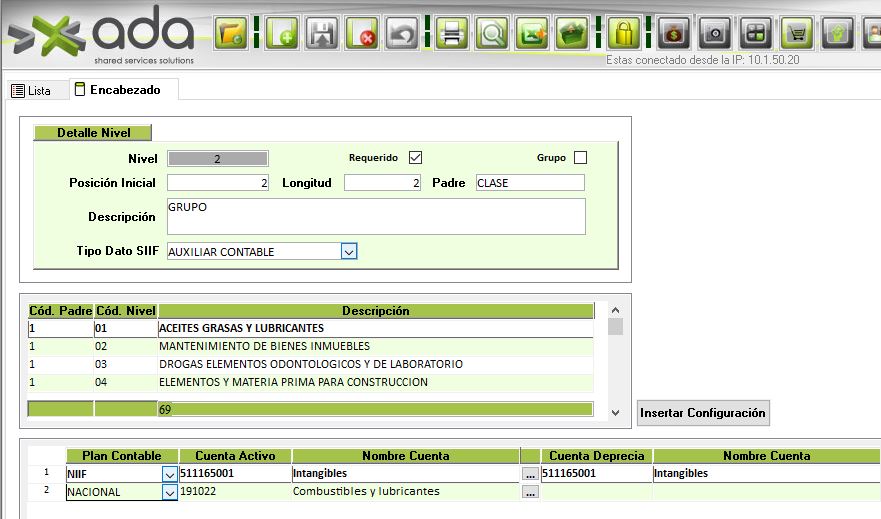Click the magnifying glass search icon
This screenshot has width=881, height=519.
(x=491, y=34)
